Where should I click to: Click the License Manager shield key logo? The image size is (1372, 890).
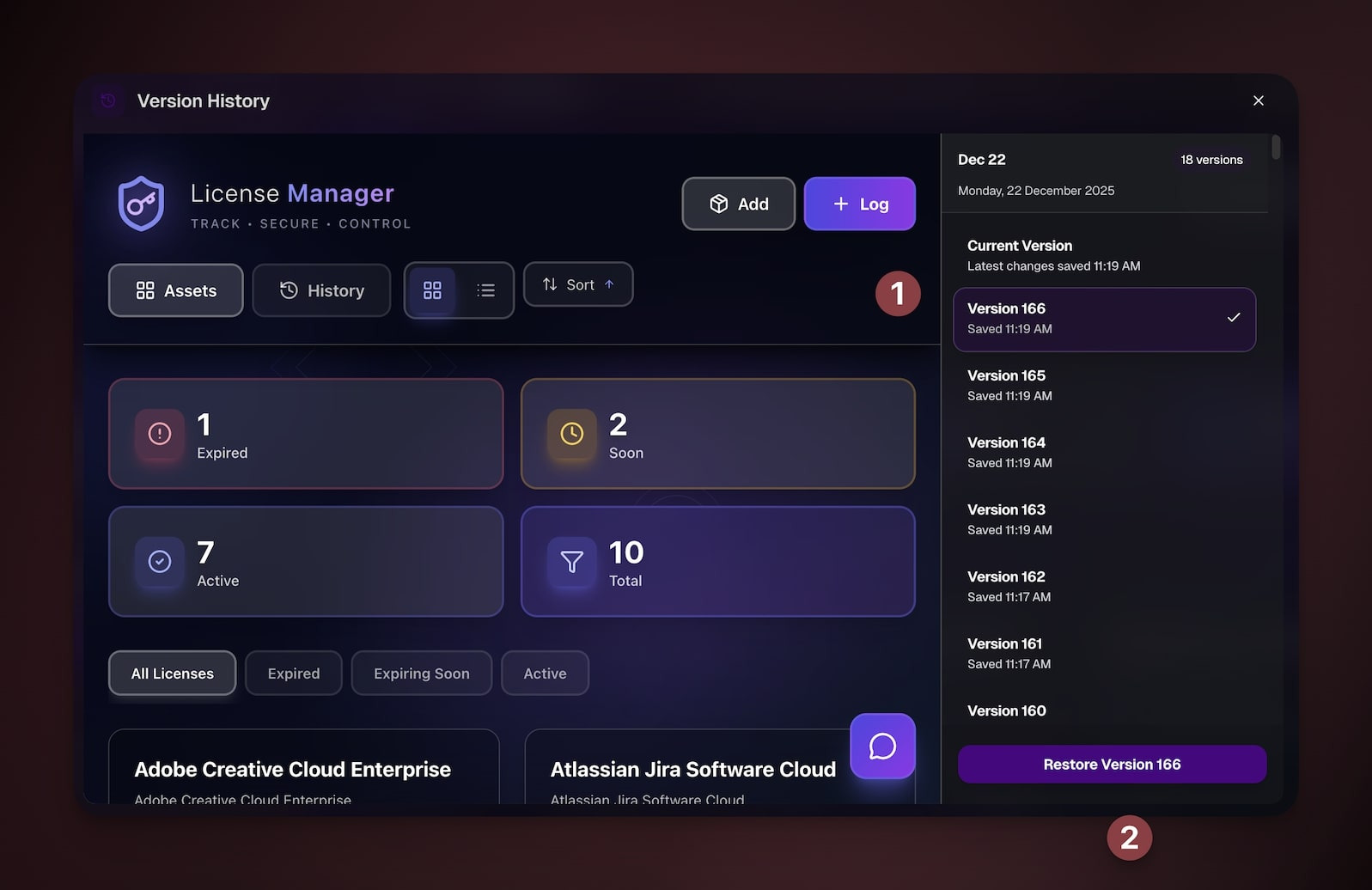click(x=141, y=204)
